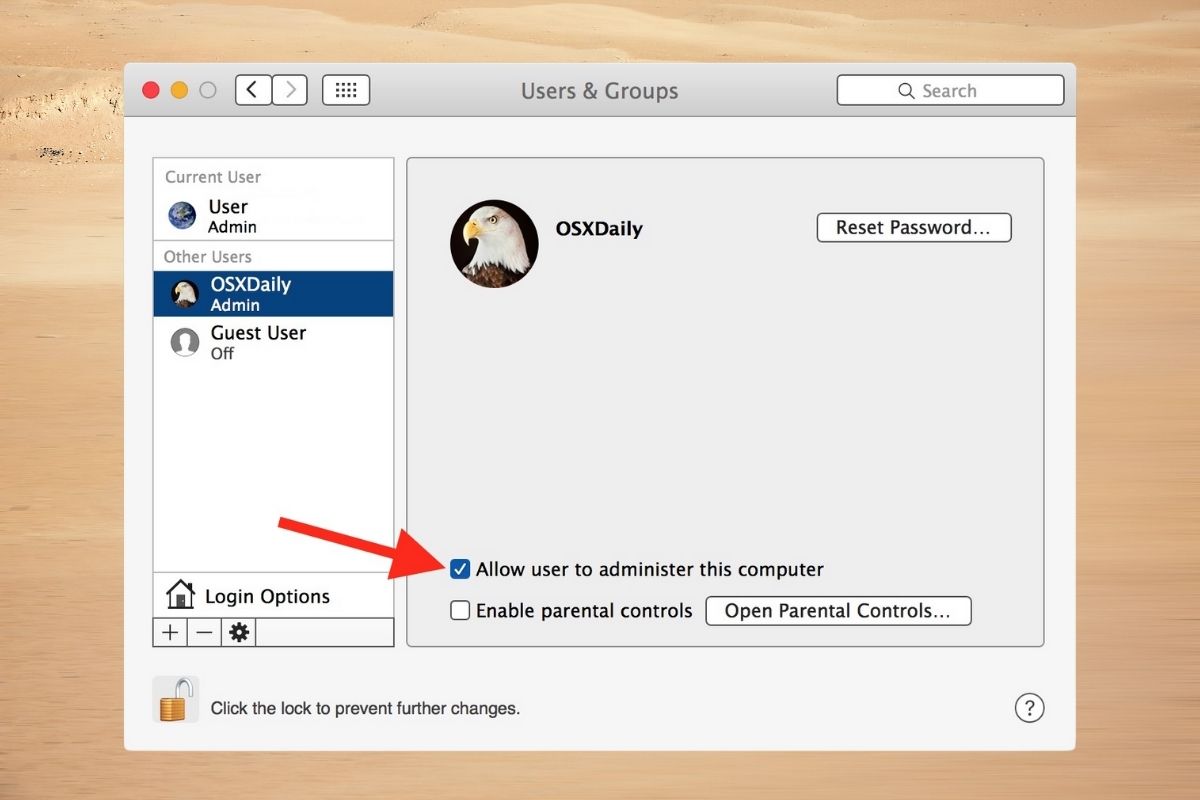The width and height of the screenshot is (1200, 800).
Task: Minimize the window with the yellow button
Action: [179, 90]
